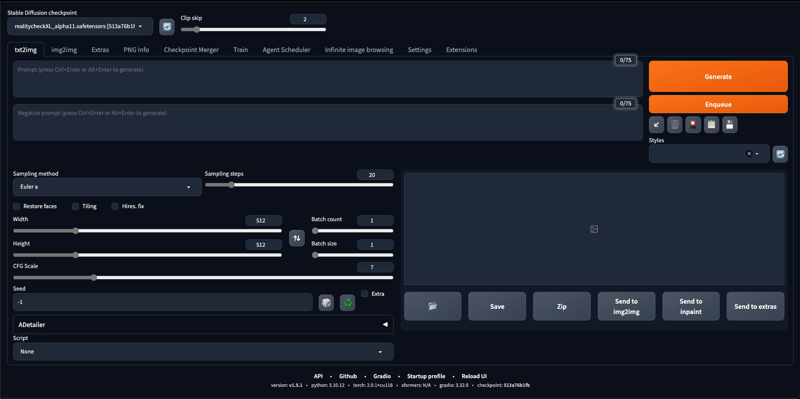Click the CFG Scale value box
This screenshot has height=399, width=800.
tap(376, 267)
